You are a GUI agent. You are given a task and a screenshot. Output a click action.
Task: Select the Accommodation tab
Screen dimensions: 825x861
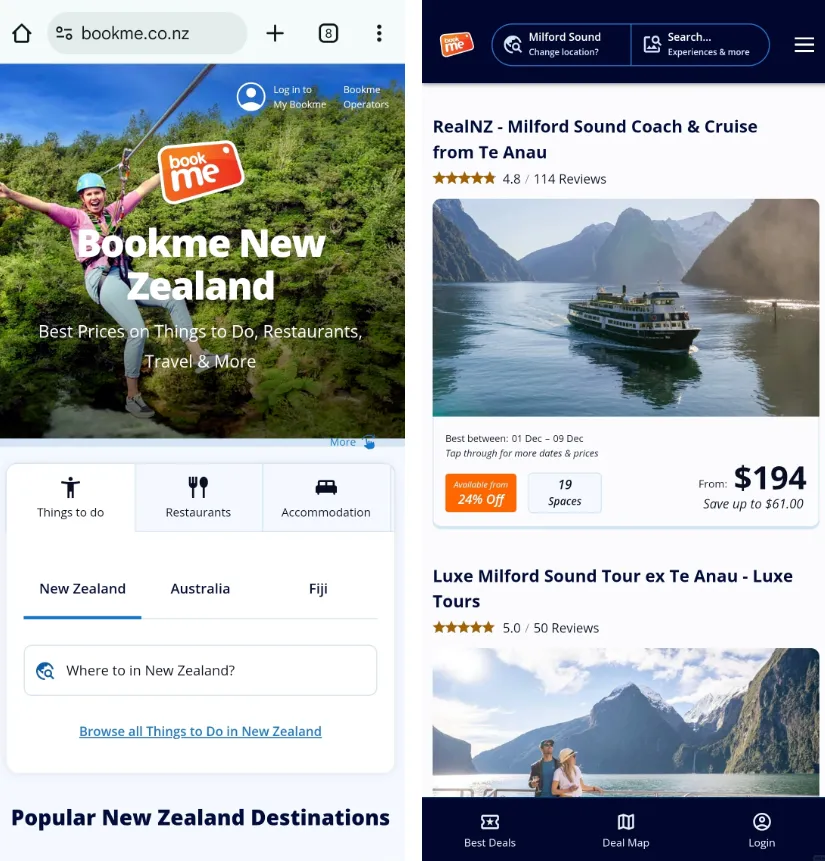[x=326, y=497]
